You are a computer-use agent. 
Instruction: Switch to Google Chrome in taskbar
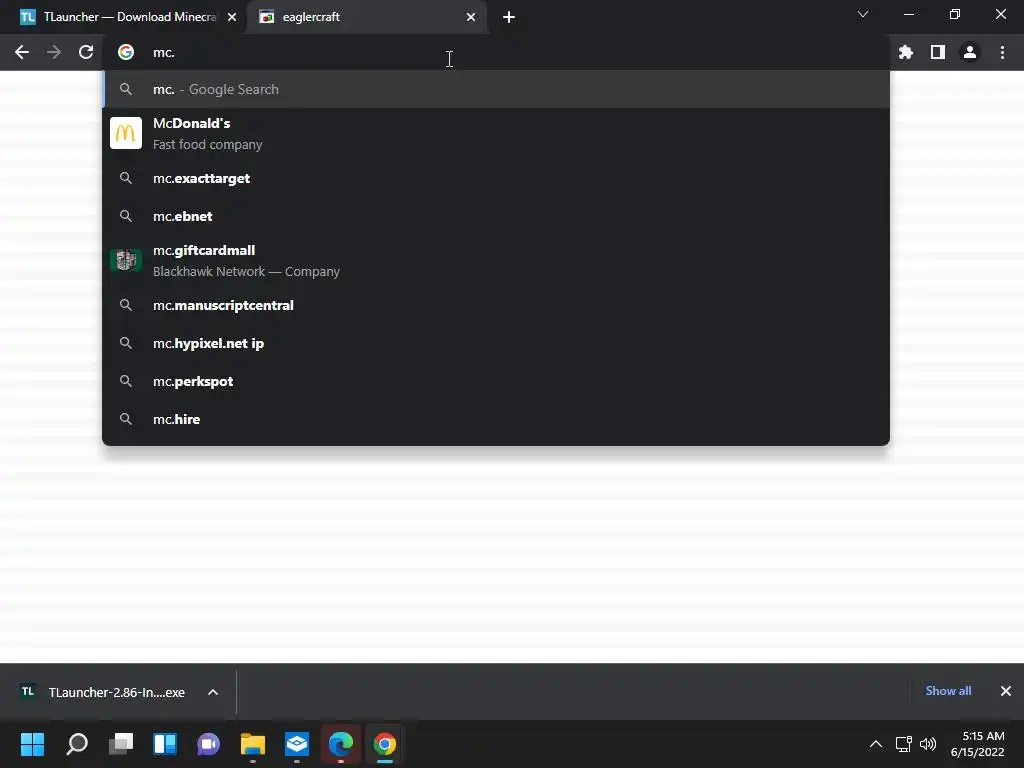point(385,744)
